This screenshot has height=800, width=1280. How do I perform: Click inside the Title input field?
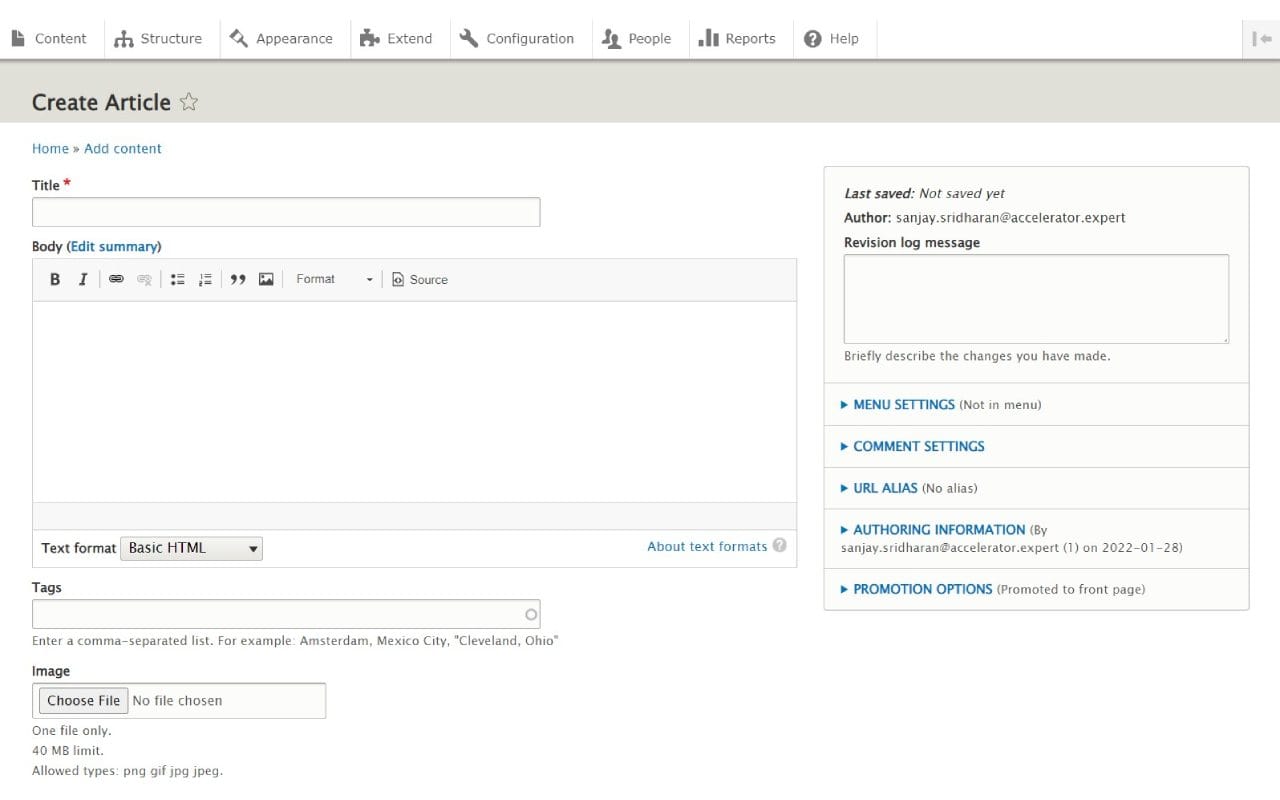point(285,211)
